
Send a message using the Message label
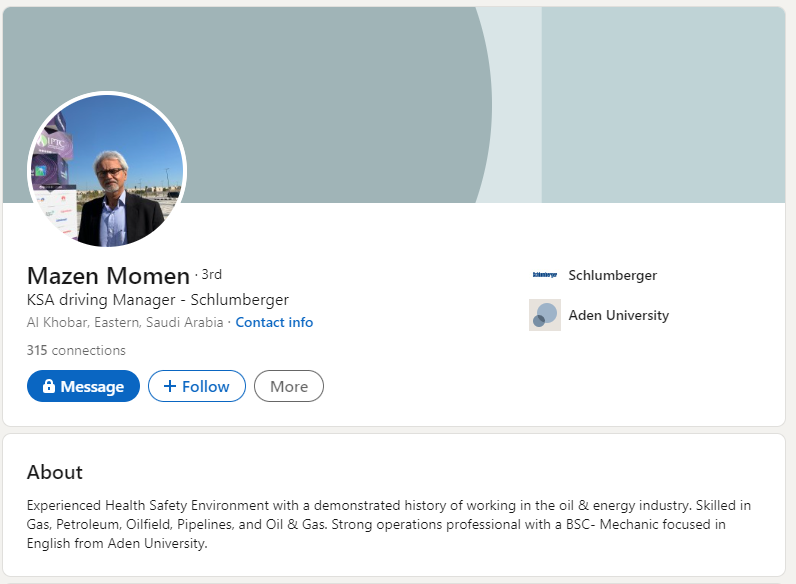coord(92,386)
